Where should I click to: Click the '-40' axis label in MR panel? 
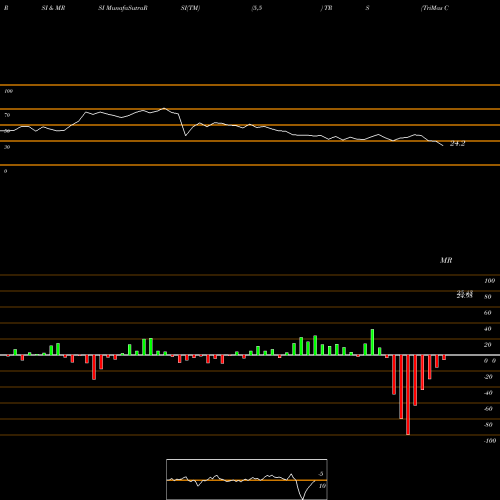488,393
